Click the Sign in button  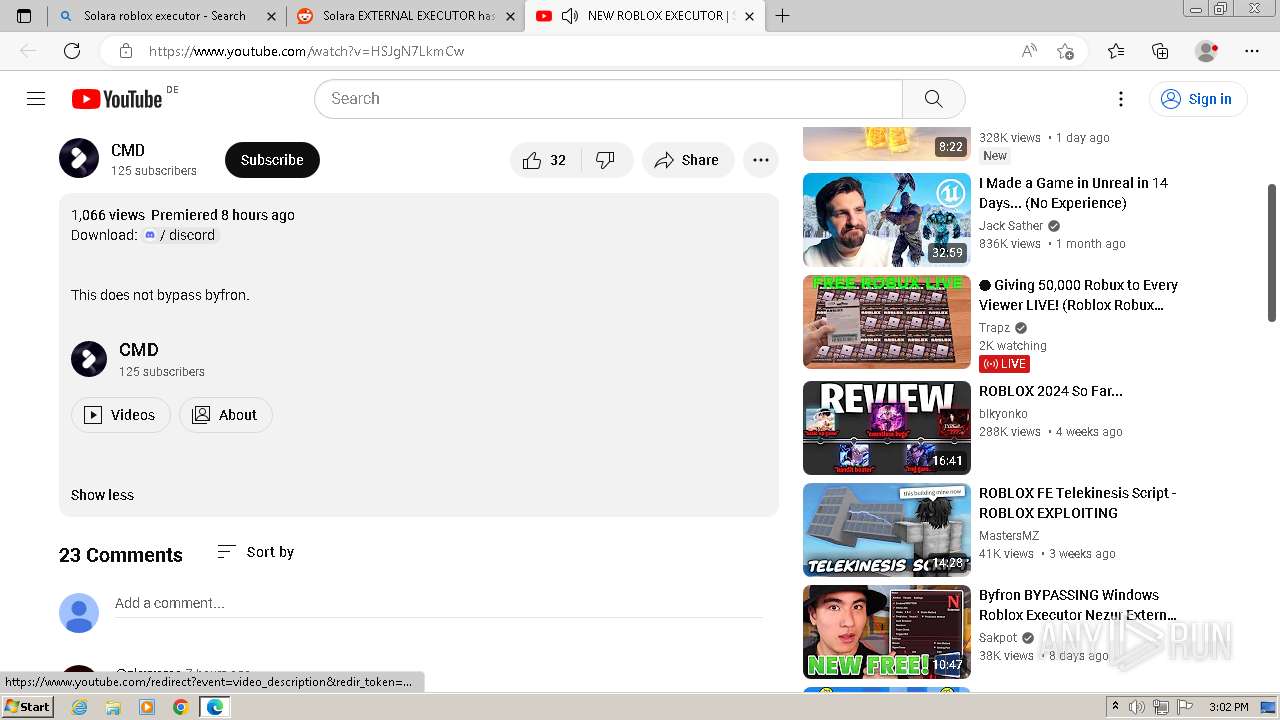point(1198,98)
